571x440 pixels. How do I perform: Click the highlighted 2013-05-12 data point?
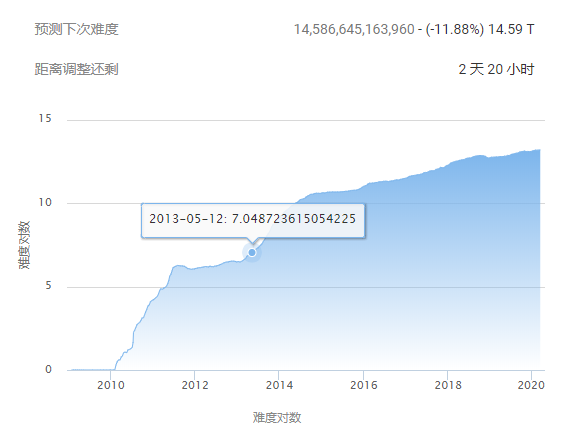point(252,252)
